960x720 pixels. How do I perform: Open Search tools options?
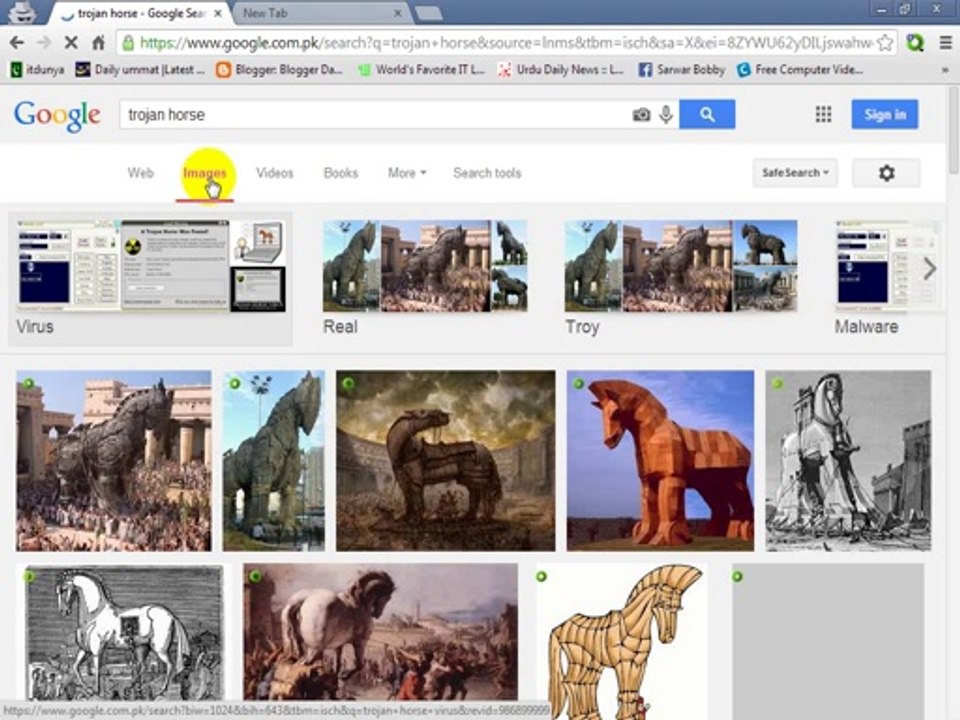487,173
